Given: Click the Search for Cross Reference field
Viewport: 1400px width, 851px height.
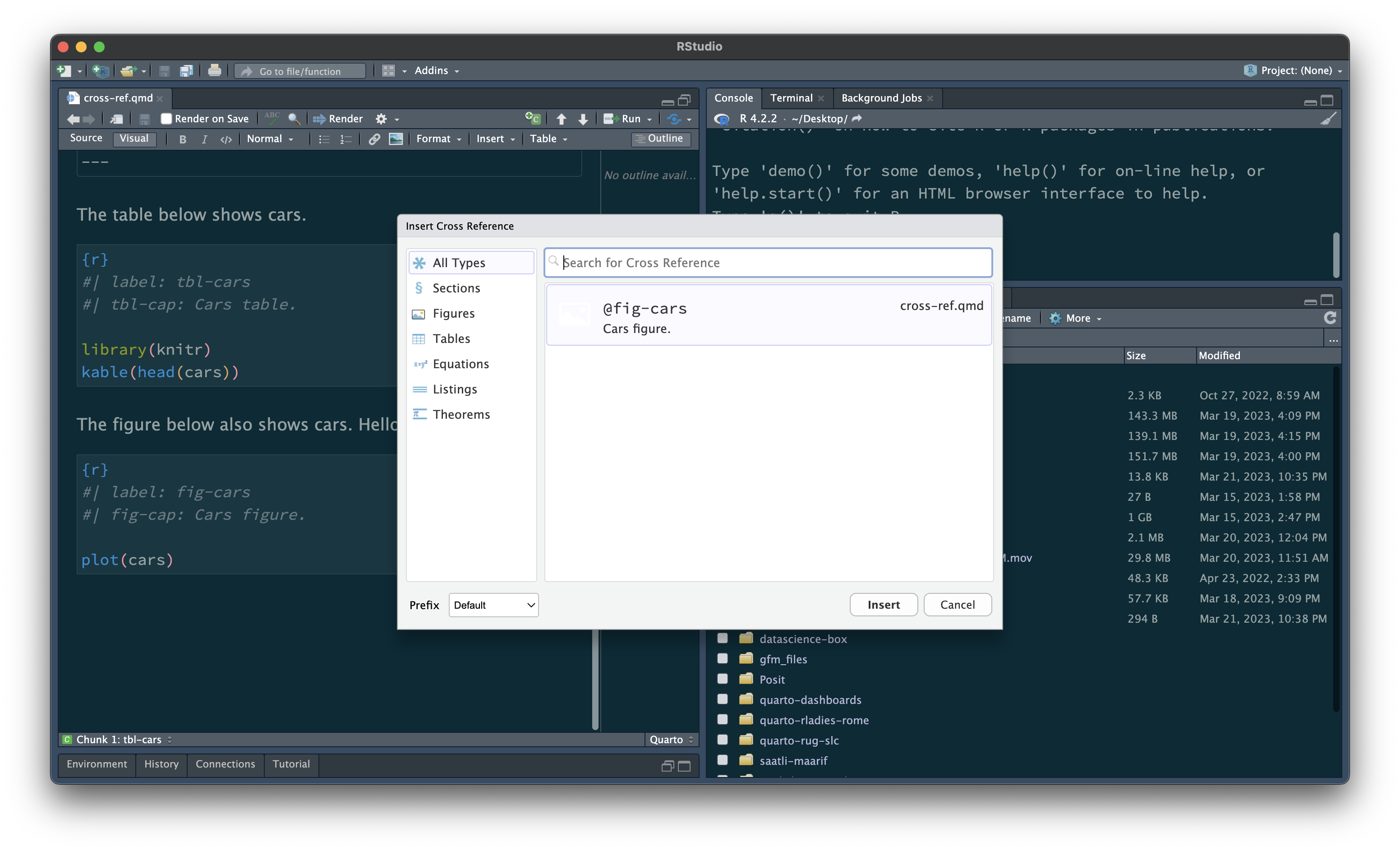Looking at the screenshot, I should [768, 263].
